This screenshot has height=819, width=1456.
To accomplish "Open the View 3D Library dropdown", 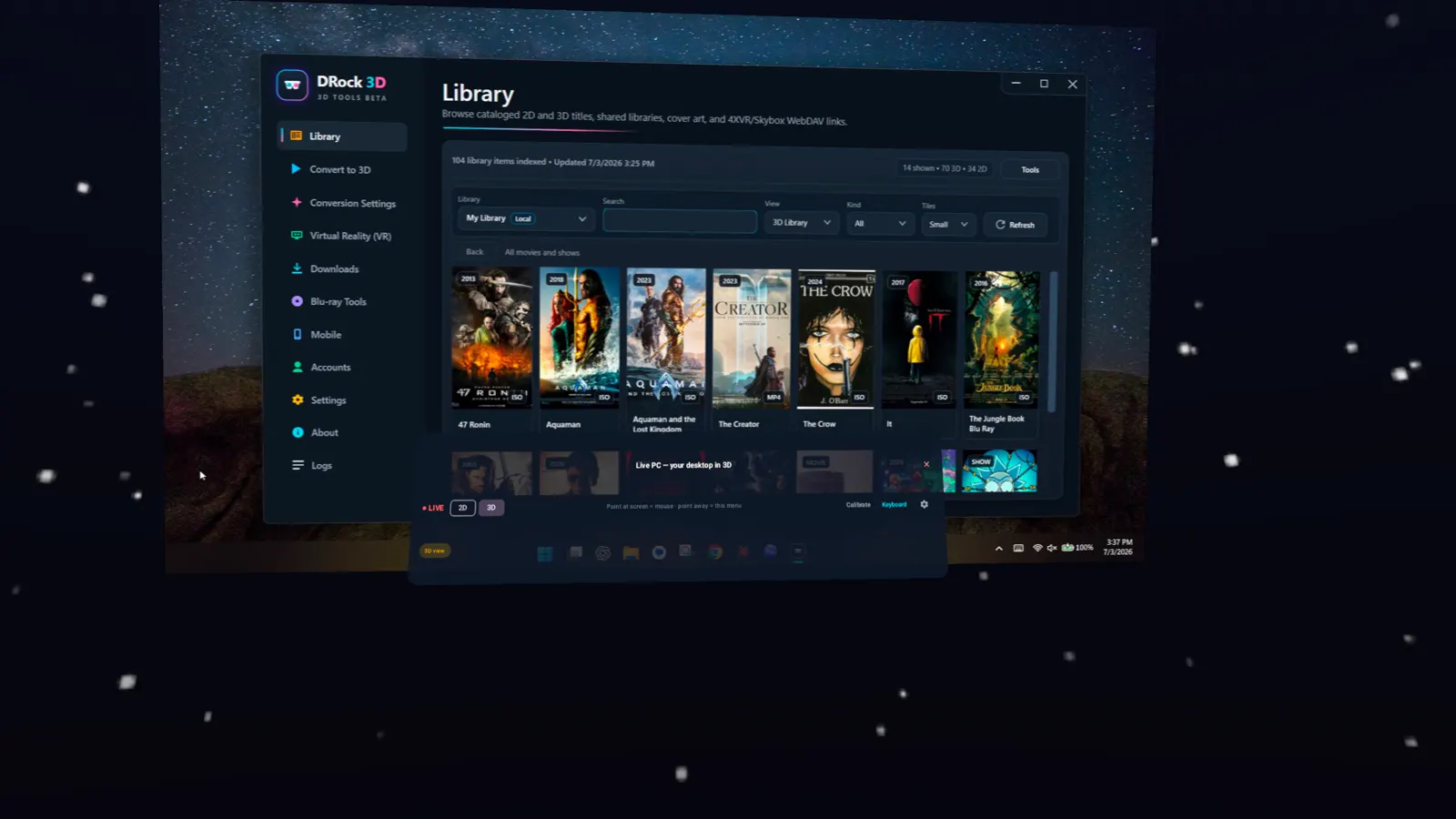I will pyautogui.click(x=801, y=222).
